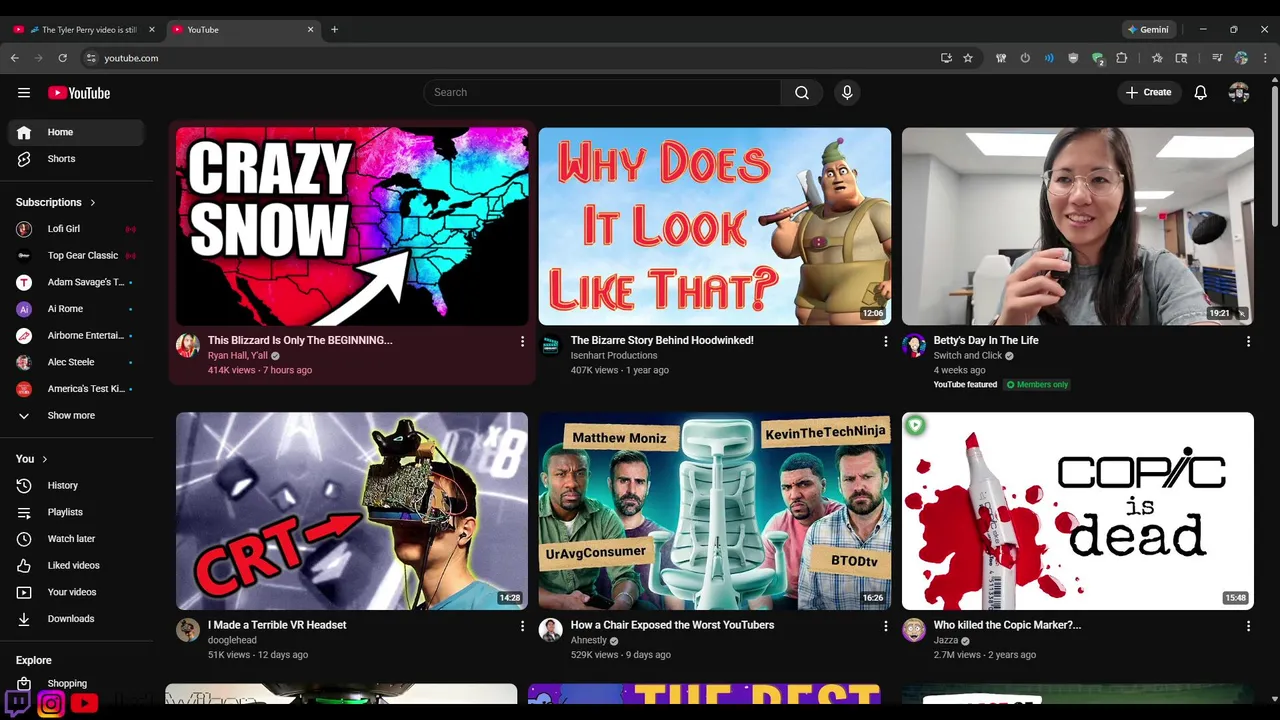Focus the YouTube search box

602,92
